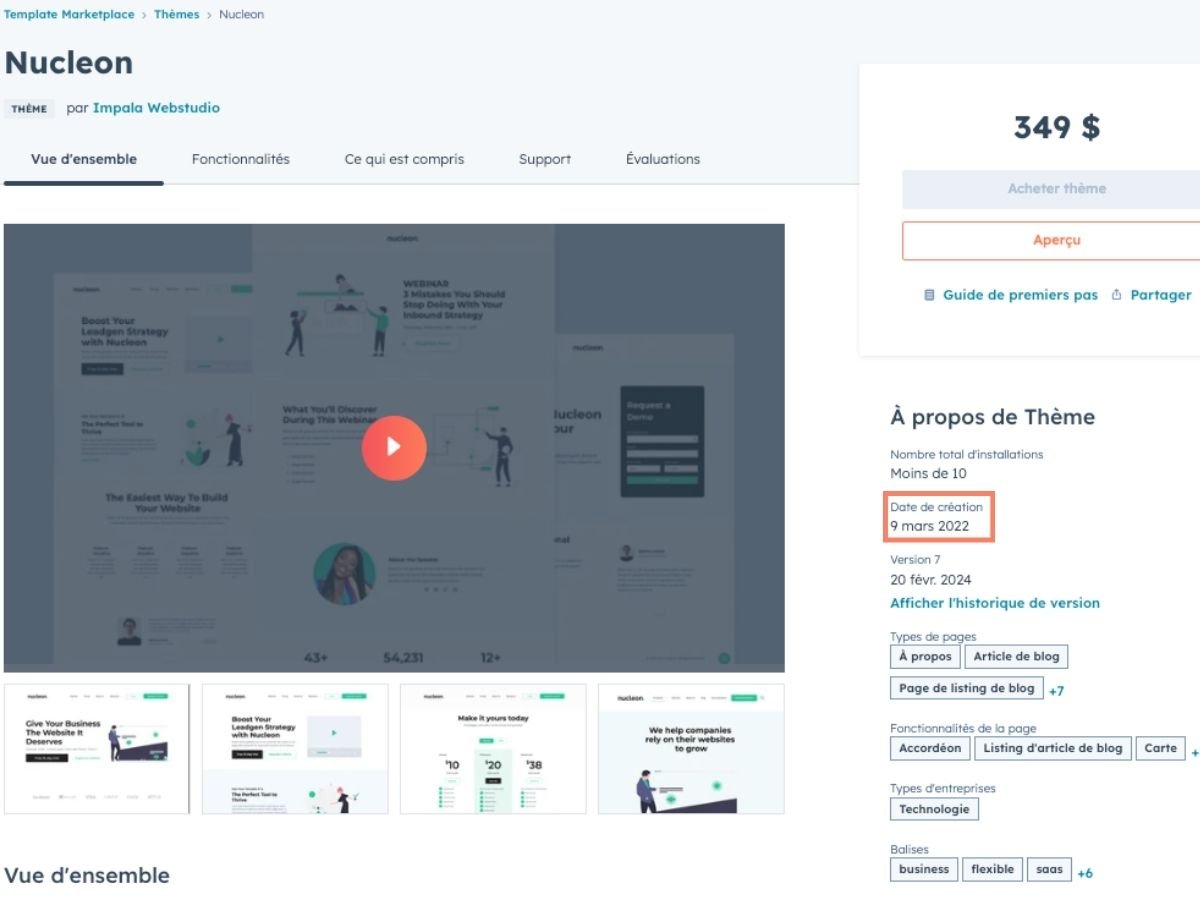Open Boost Your Leadgen Strategy thumbnail
1200x900 pixels.
[x=295, y=749]
